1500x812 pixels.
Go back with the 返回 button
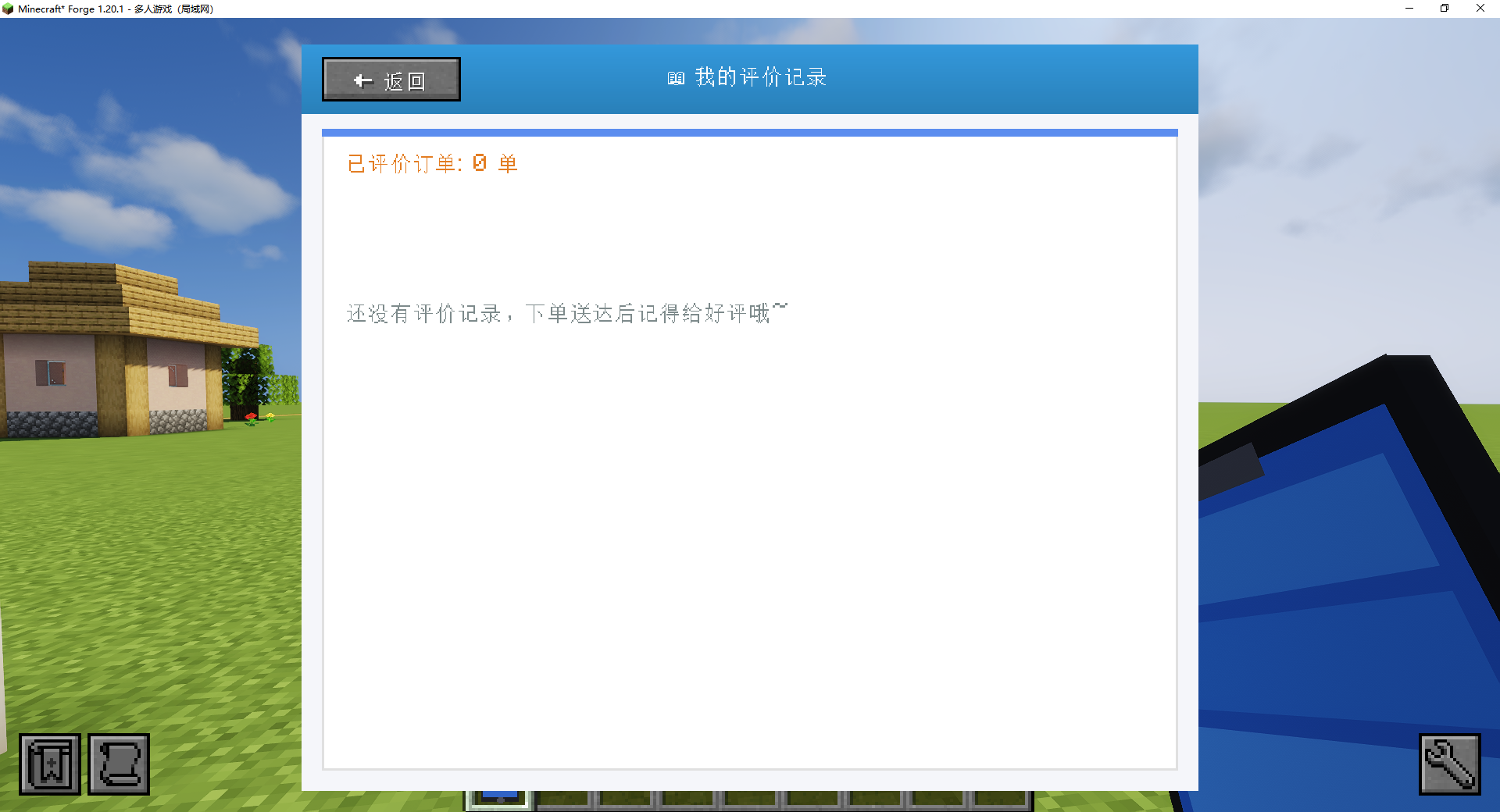391,80
